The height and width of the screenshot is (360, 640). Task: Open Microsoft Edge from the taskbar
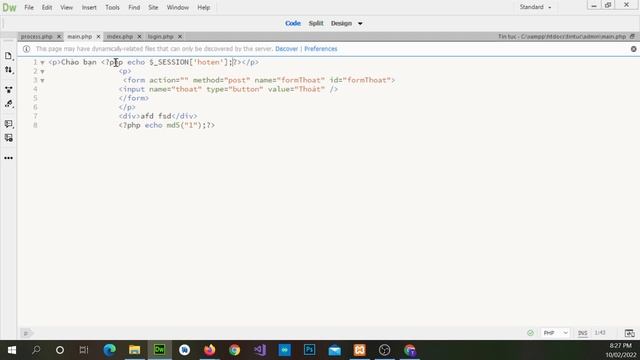pyautogui.click(x=109, y=350)
